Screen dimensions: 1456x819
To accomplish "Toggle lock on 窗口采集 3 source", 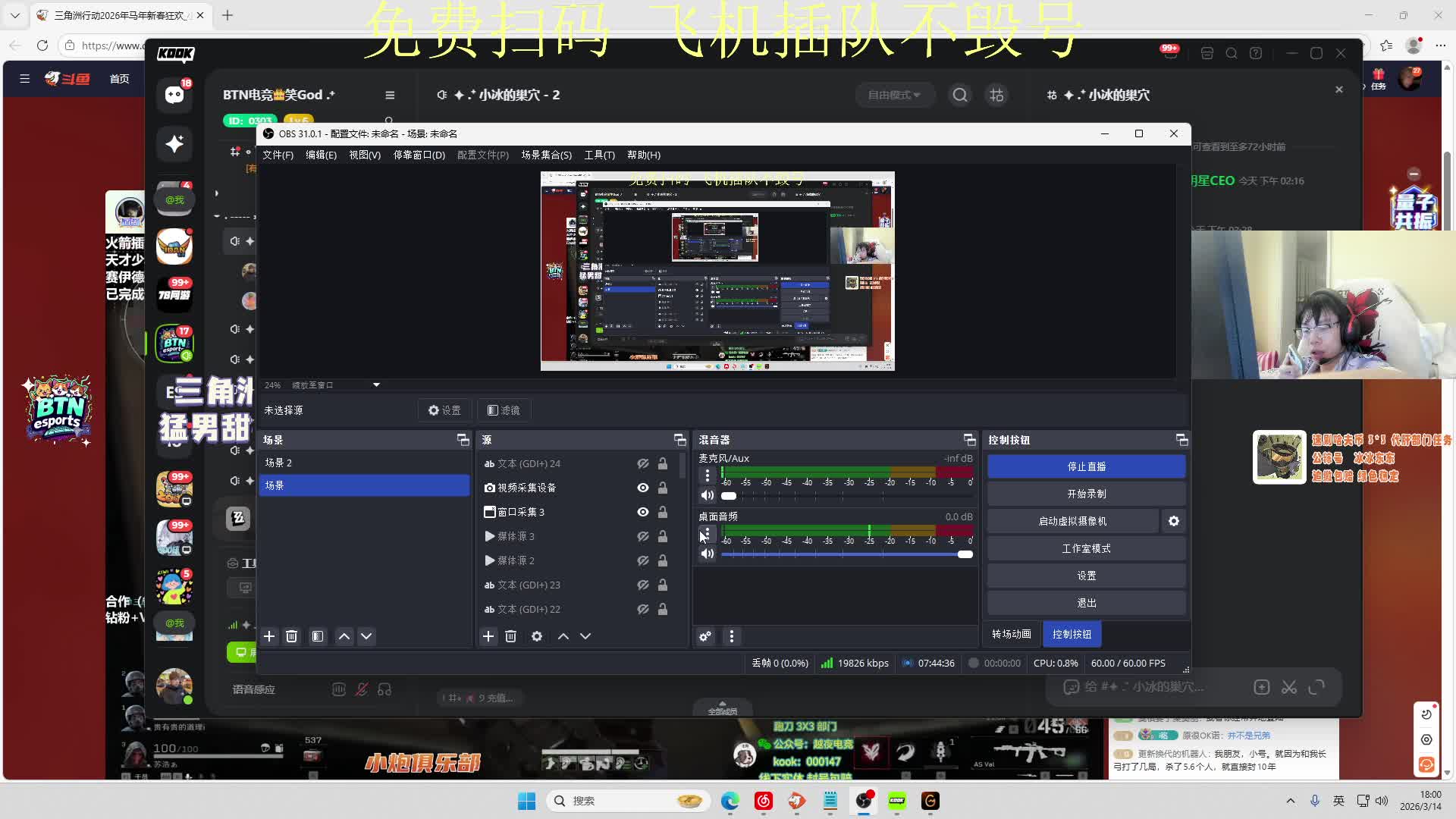I will 662,512.
